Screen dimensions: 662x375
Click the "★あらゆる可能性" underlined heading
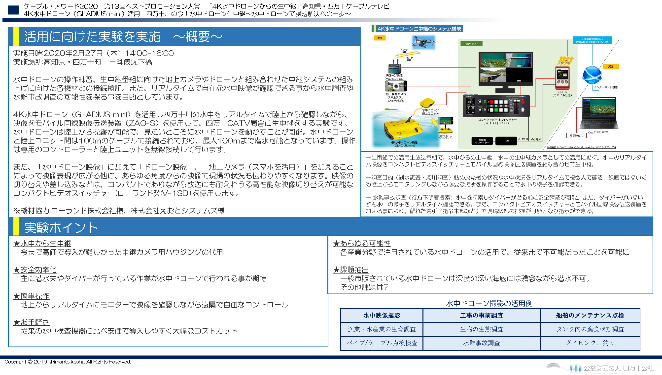tap(362, 244)
